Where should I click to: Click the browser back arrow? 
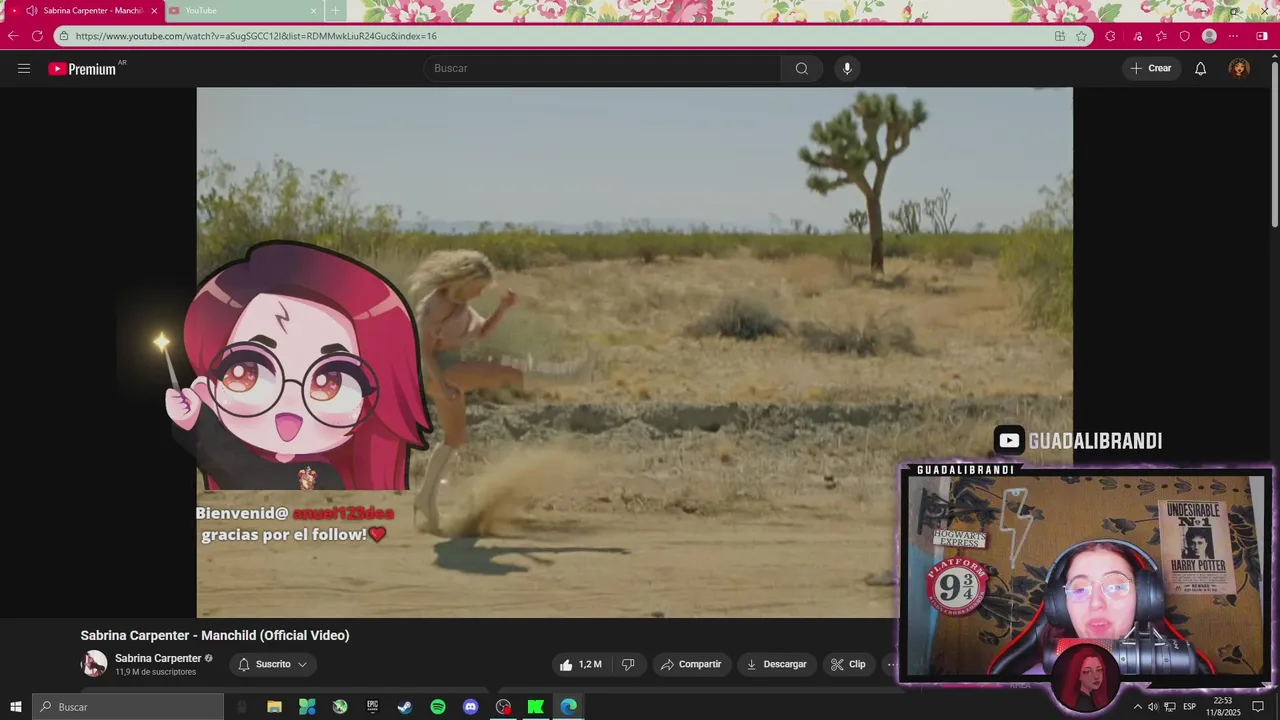coord(13,36)
